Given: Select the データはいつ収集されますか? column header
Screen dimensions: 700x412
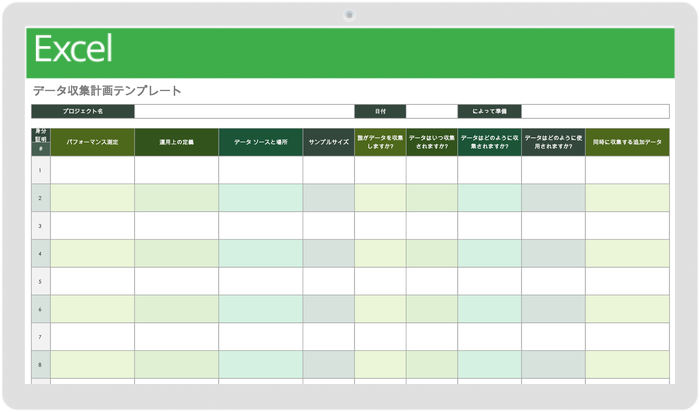Looking at the screenshot, I should pos(432,142).
